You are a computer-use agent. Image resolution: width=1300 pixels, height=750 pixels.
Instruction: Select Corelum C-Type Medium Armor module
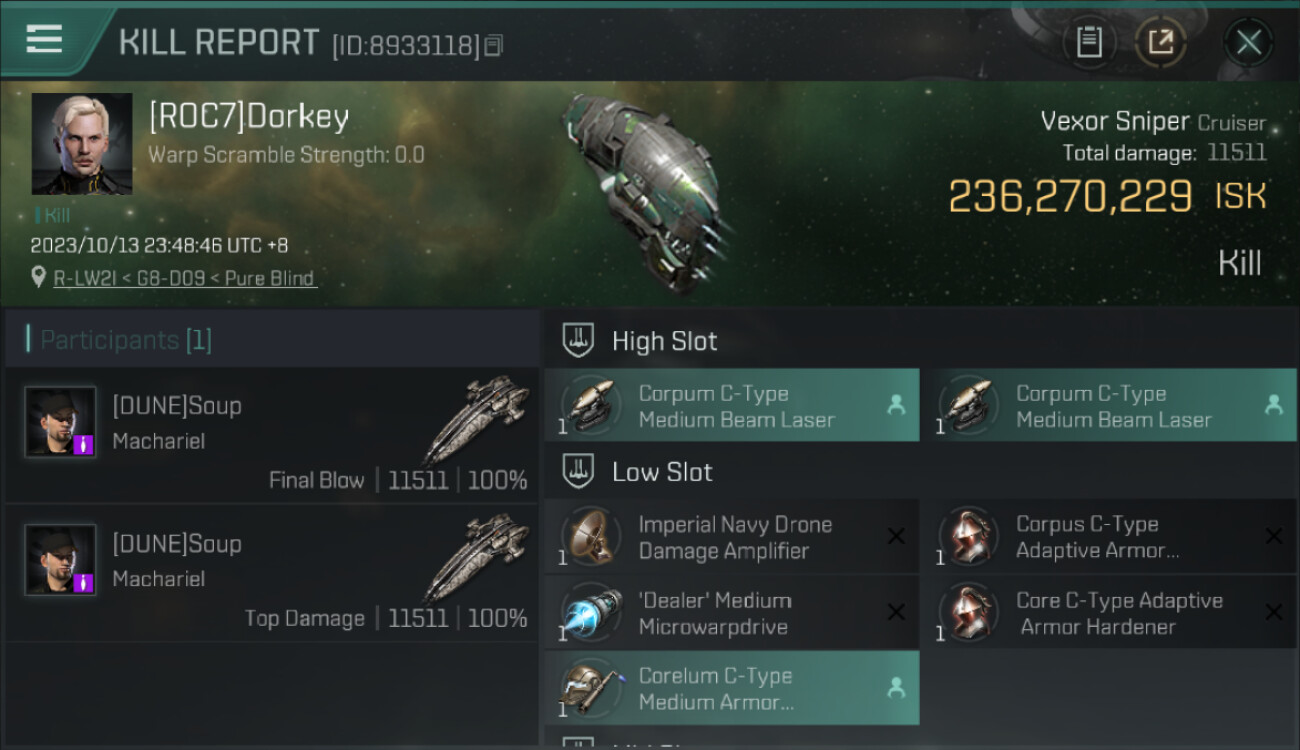(732, 688)
